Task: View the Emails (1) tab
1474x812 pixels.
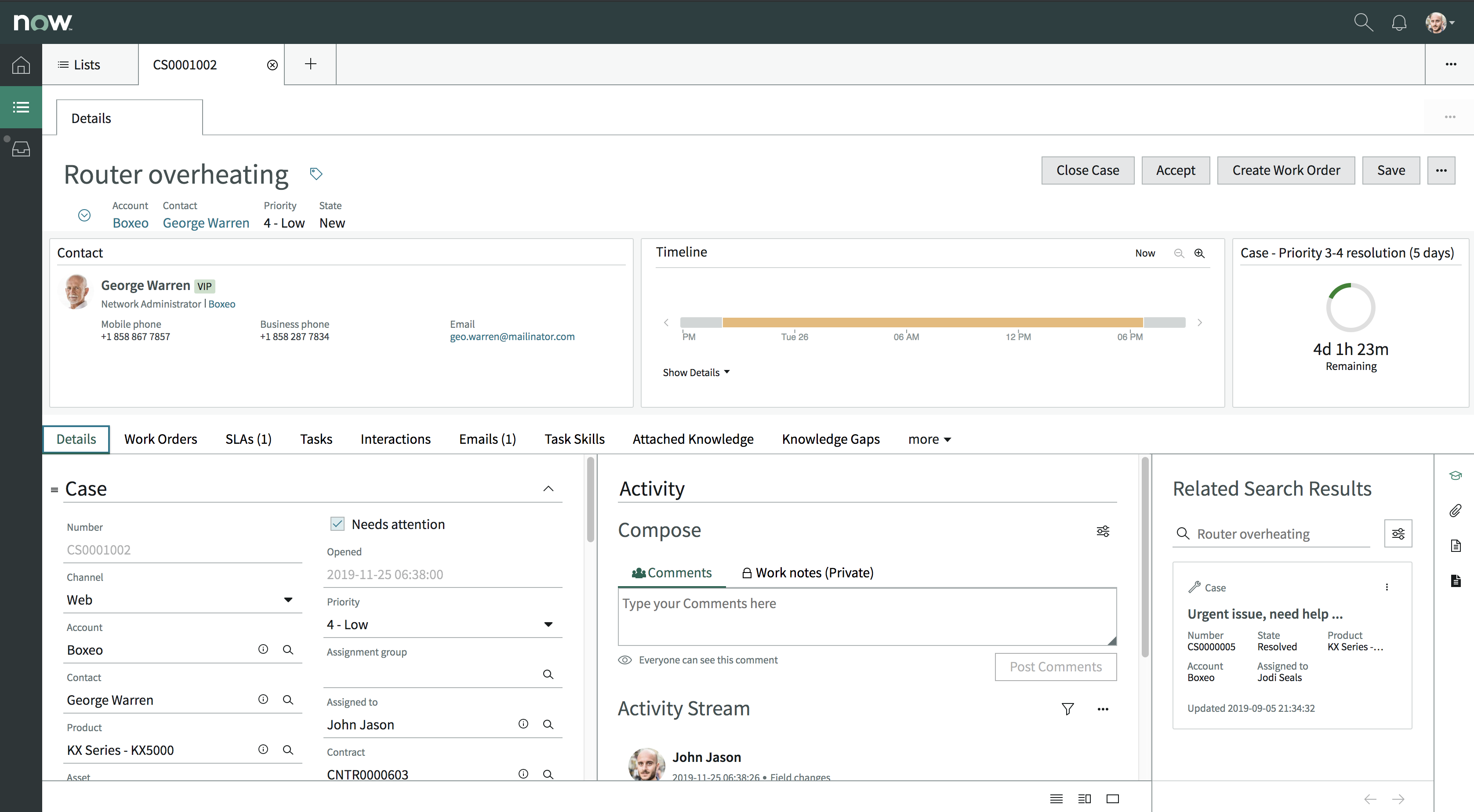Action: coord(487,439)
